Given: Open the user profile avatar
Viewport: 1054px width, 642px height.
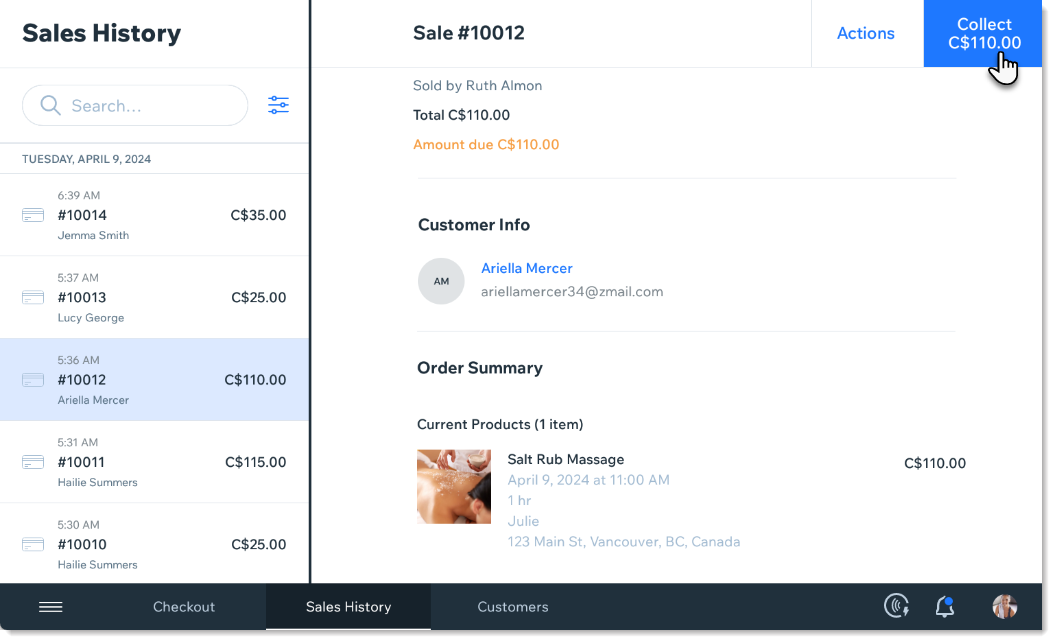Looking at the screenshot, I should (x=1004, y=606).
